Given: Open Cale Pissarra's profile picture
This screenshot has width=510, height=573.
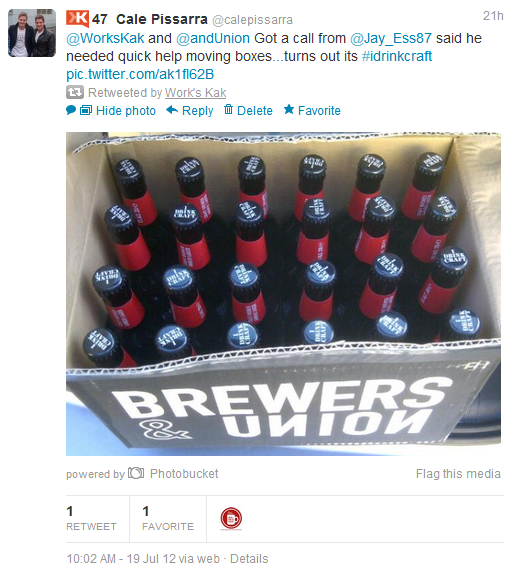Looking at the screenshot, I should point(32,33).
